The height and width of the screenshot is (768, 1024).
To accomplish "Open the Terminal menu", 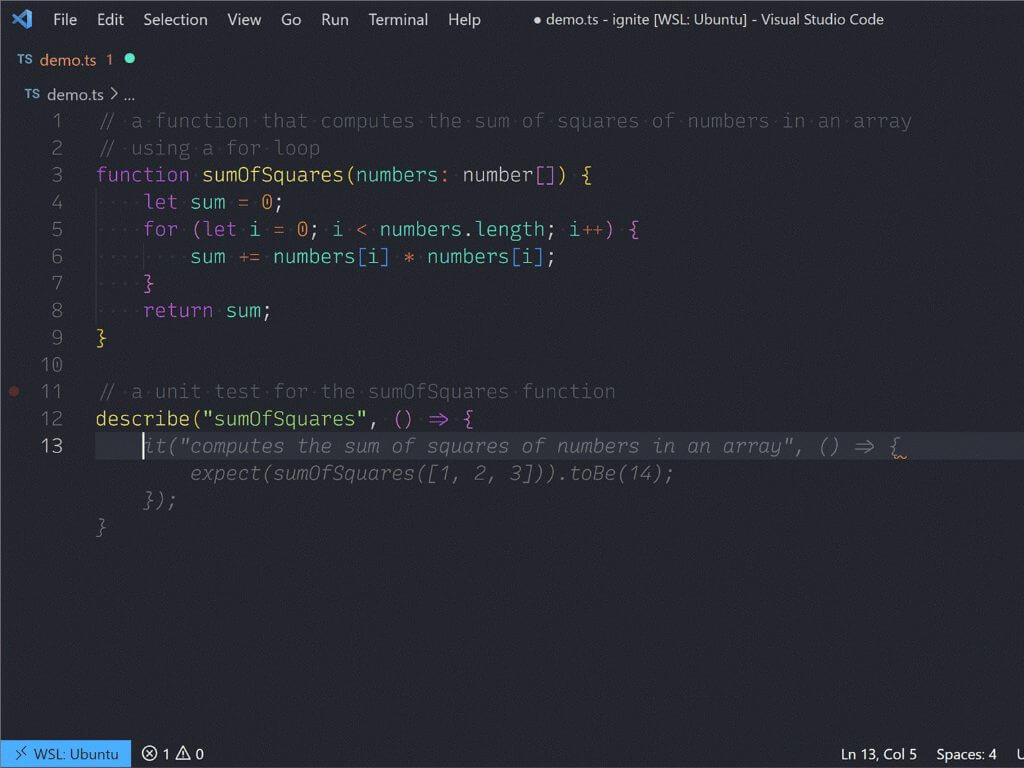I will (398, 19).
